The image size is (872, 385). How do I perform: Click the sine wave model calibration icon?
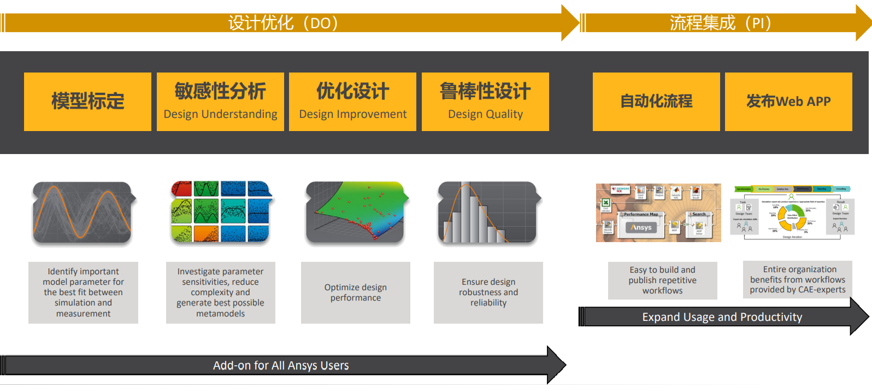(x=84, y=211)
